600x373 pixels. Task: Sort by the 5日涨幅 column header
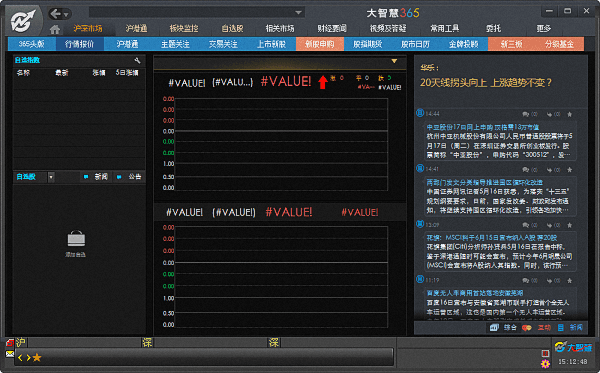click(127, 72)
